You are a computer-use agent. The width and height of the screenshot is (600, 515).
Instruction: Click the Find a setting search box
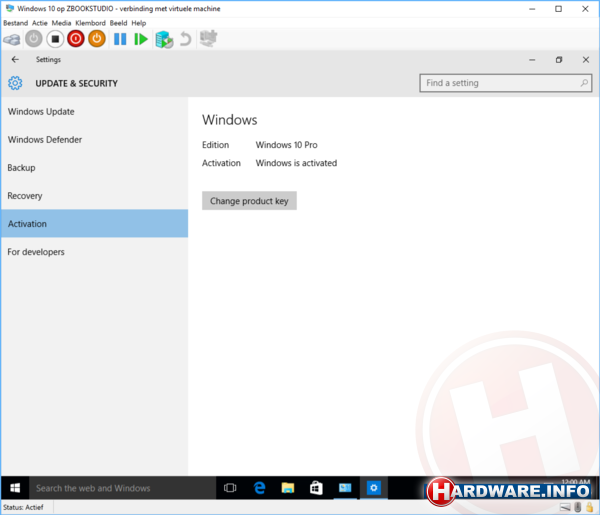(505, 83)
